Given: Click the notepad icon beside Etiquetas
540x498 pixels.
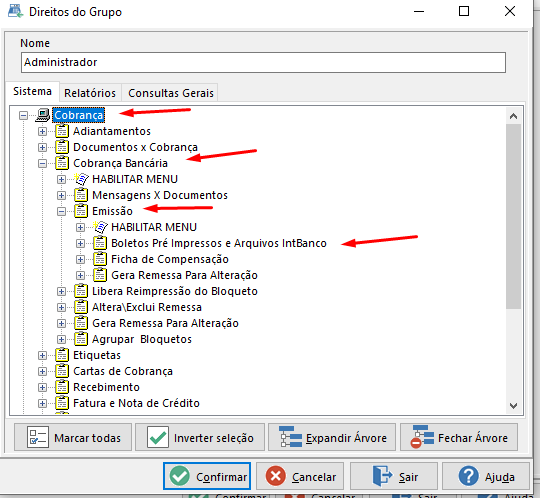Looking at the screenshot, I should coord(62,355).
